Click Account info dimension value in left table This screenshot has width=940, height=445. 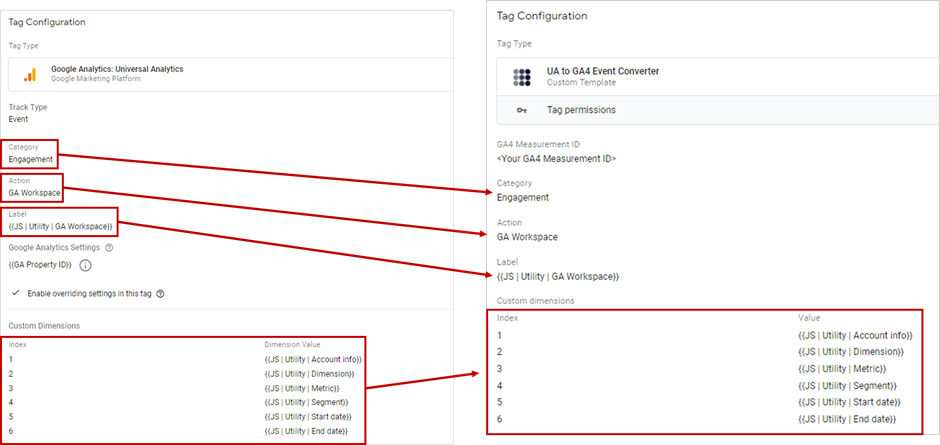[x=313, y=359]
